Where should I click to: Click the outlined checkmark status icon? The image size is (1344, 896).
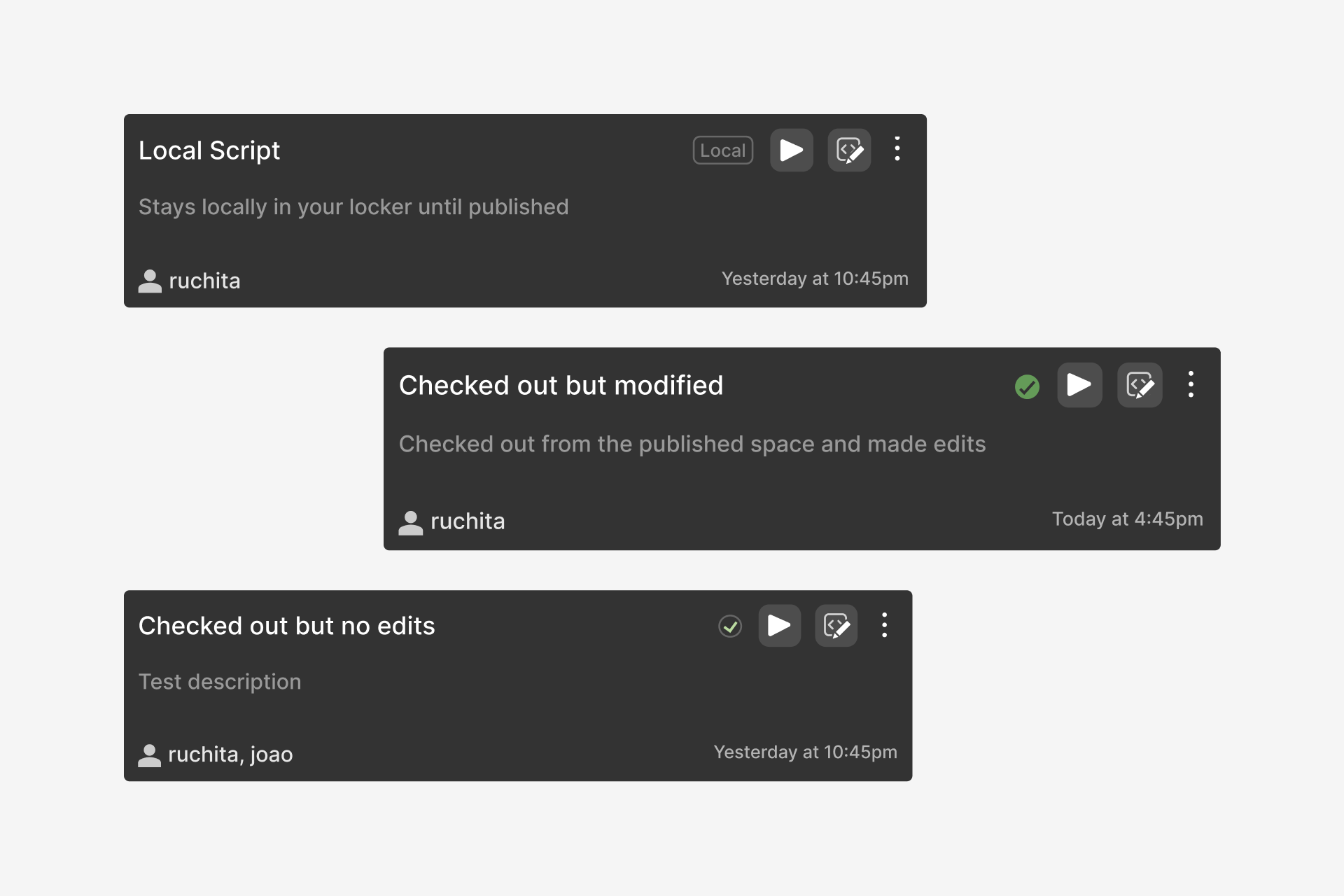click(730, 626)
